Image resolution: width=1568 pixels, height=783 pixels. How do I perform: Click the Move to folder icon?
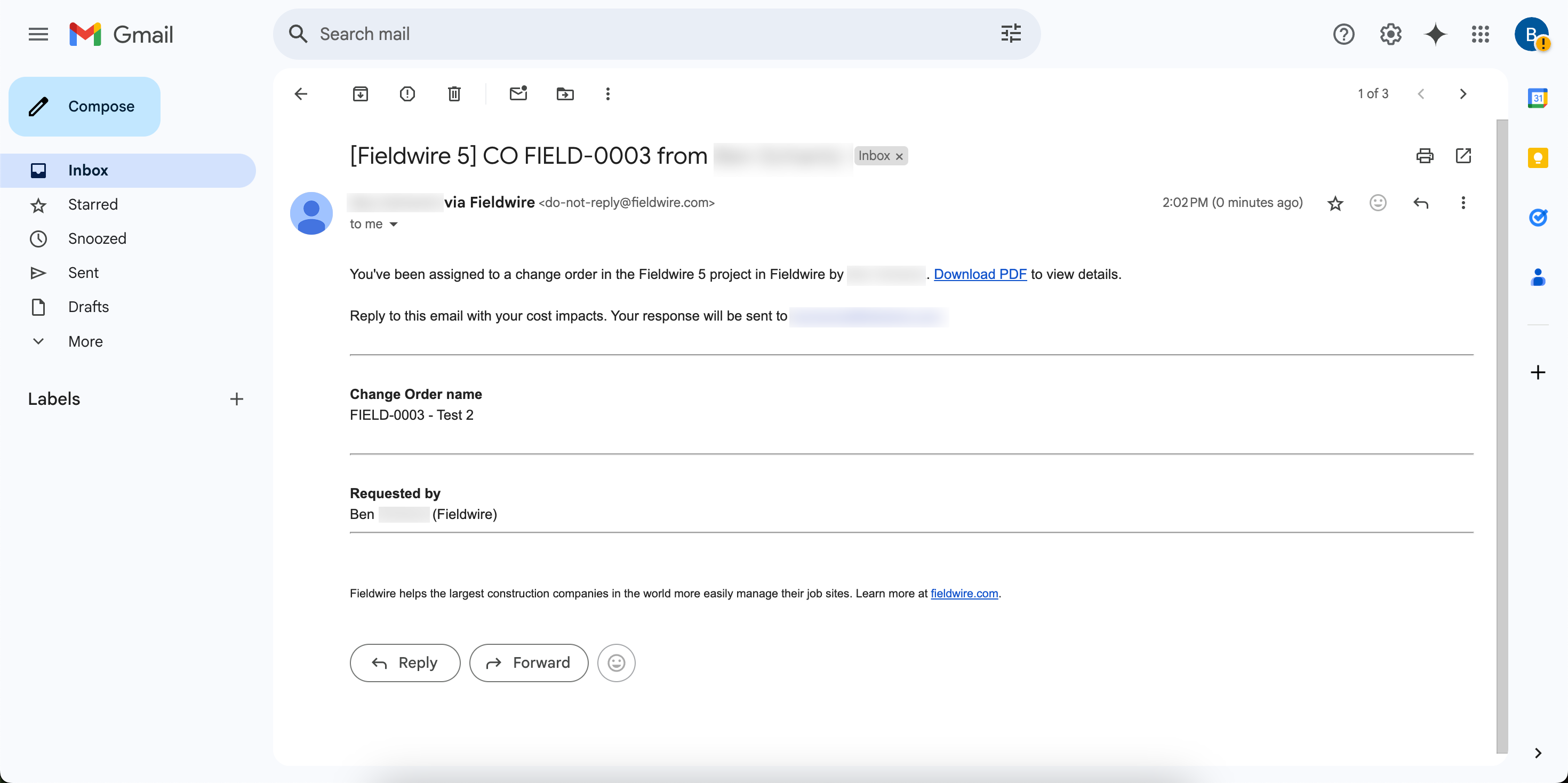click(x=565, y=94)
